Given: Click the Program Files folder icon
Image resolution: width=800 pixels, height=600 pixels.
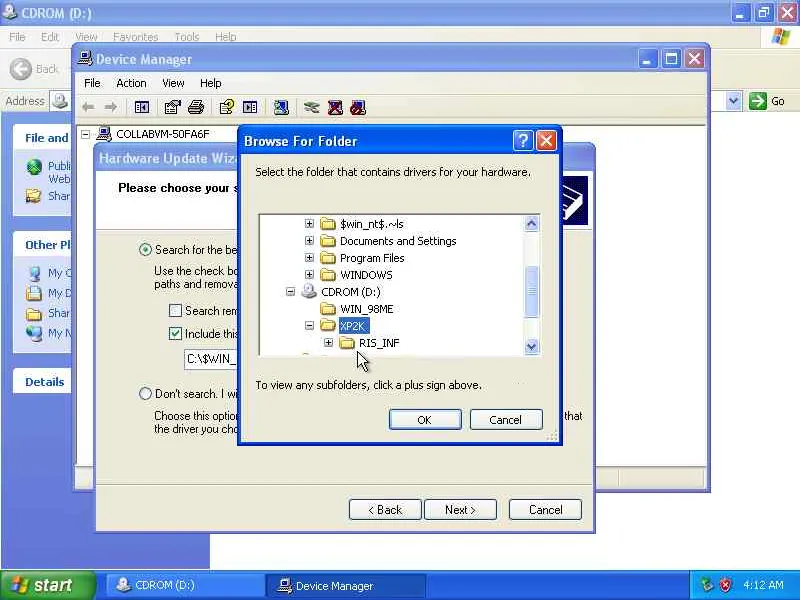Looking at the screenshot, I should point(328,258).
